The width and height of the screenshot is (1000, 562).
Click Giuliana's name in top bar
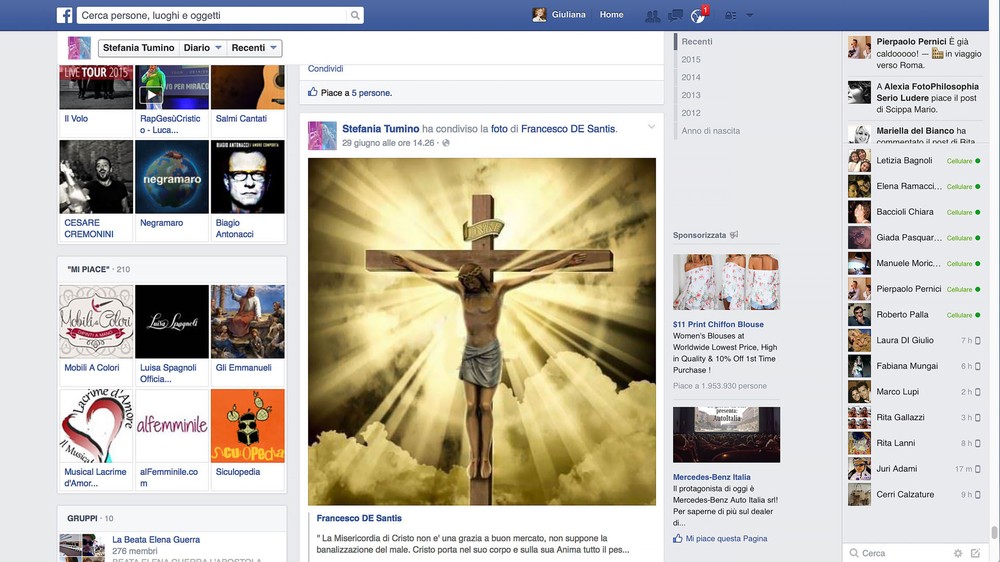[x=568, y=15]
